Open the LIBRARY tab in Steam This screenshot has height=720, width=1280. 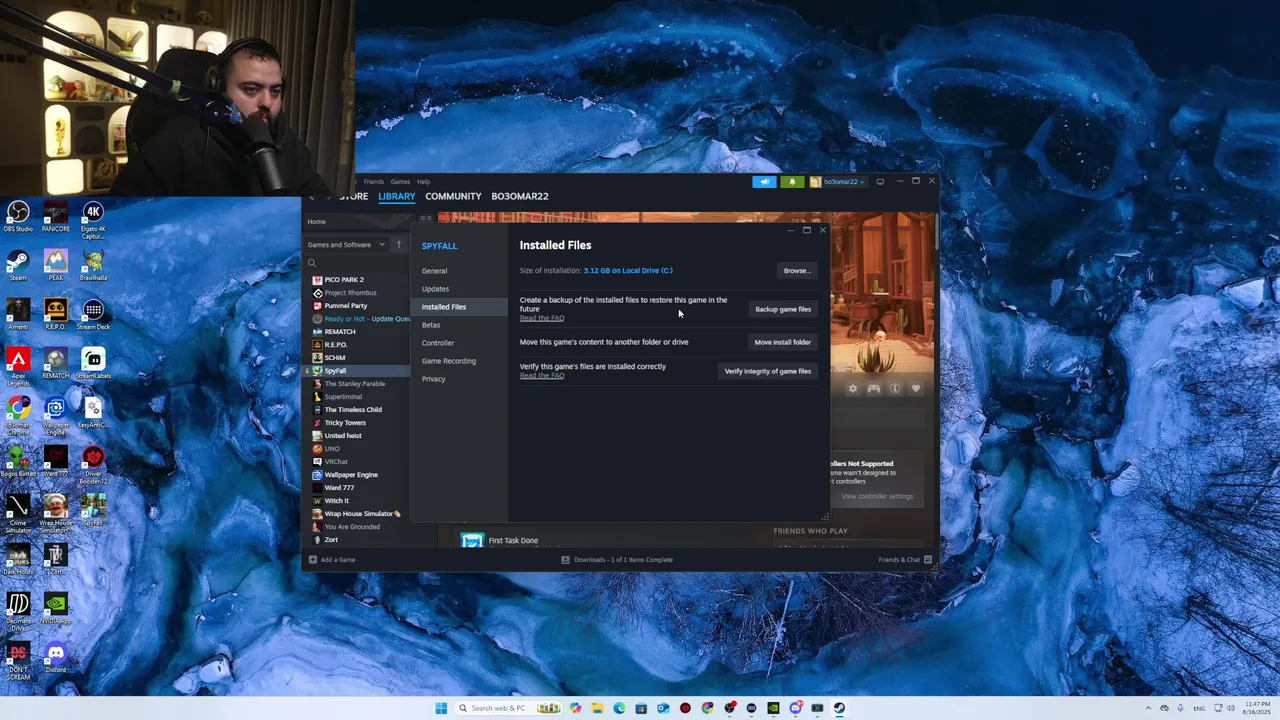coord(397,196)
